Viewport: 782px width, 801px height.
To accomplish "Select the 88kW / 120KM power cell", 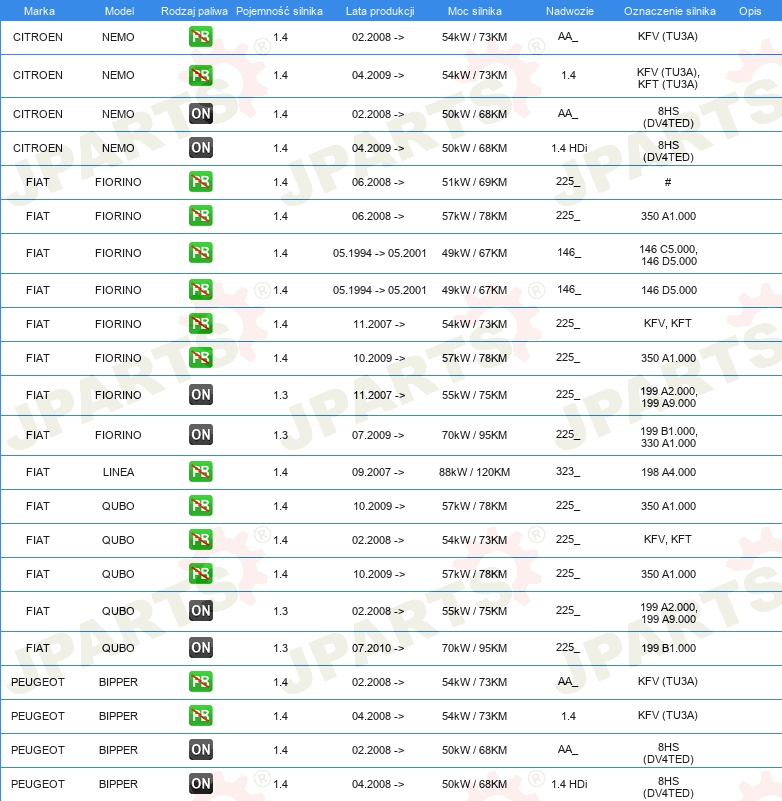I will [x=475, y=472].
